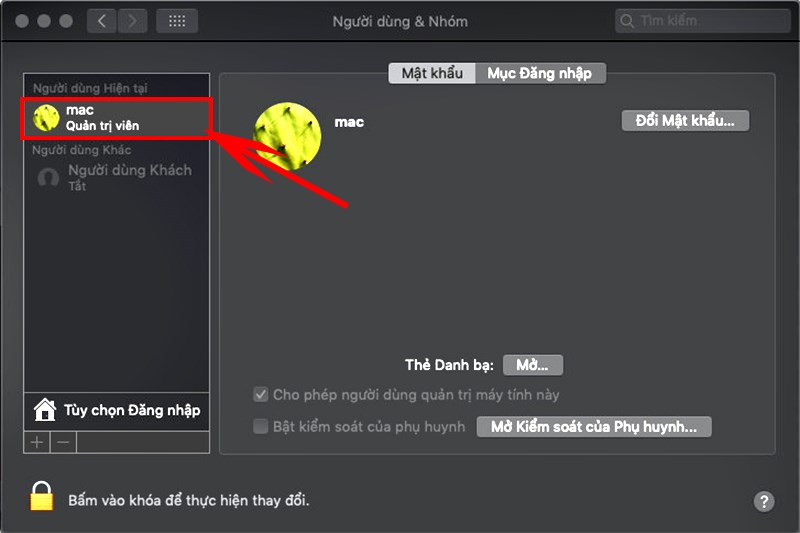Show all preferences grid icon

[177, 21]
